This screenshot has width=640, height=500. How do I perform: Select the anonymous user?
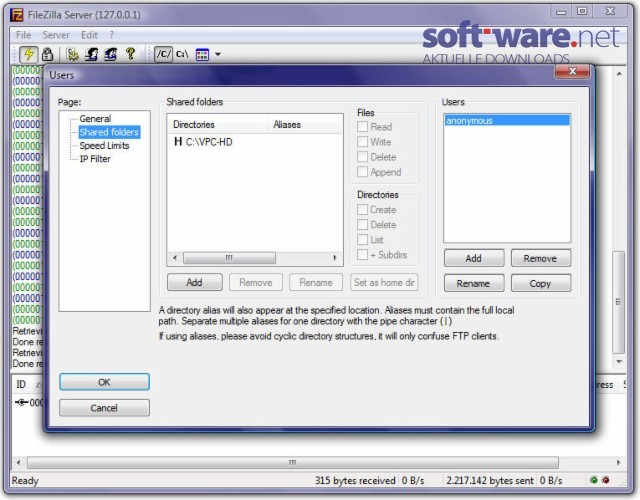tap(507, 120)
